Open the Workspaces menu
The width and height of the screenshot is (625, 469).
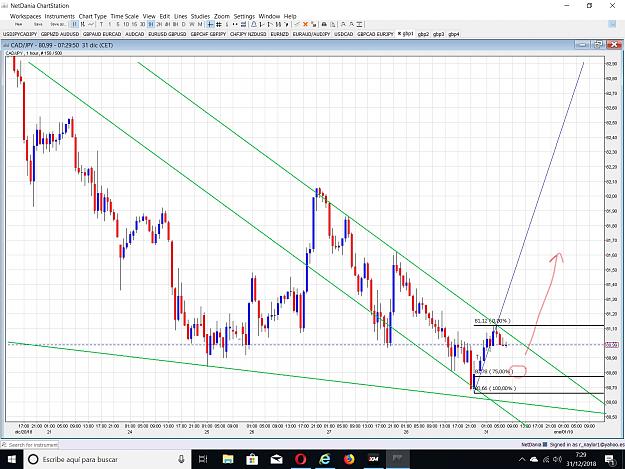[x=25, y=16]
